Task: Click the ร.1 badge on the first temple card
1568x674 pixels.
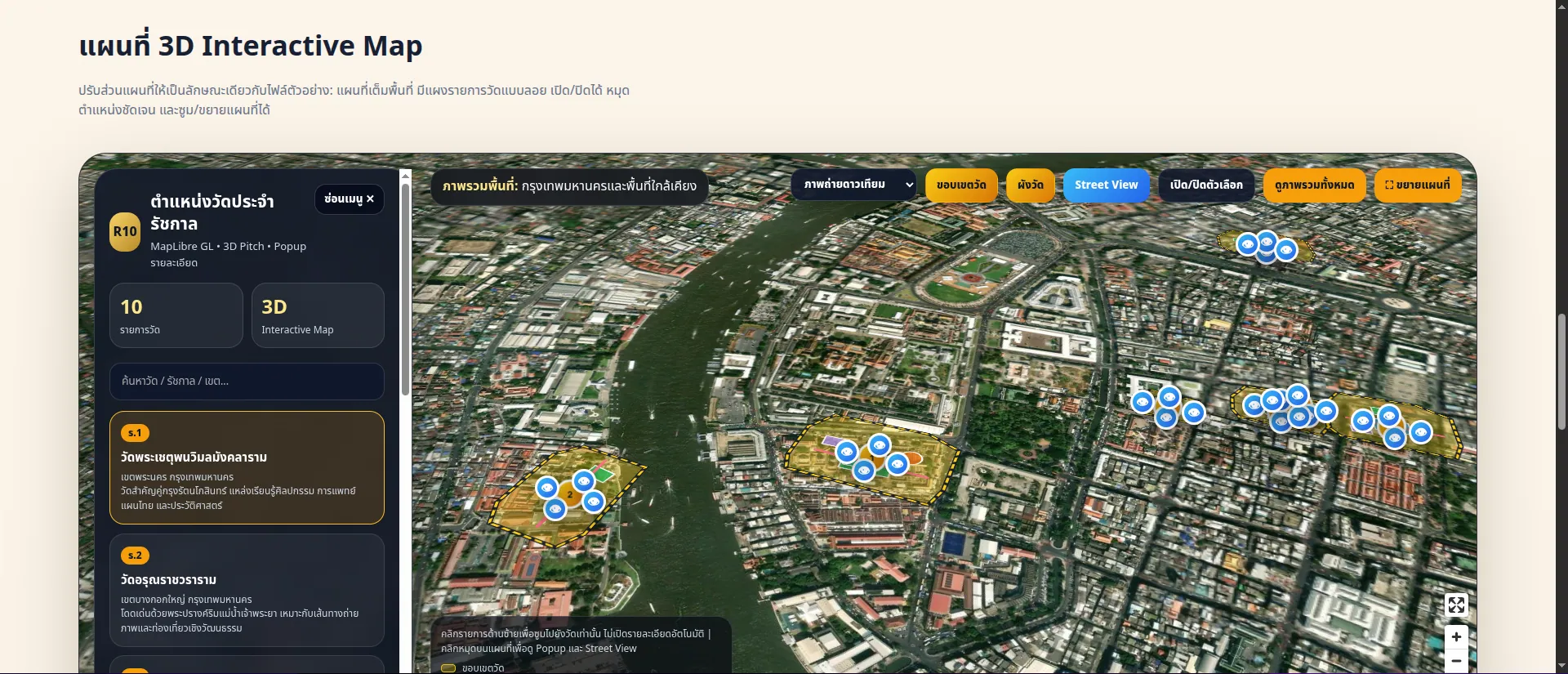Action: click(x=135, y=433)
